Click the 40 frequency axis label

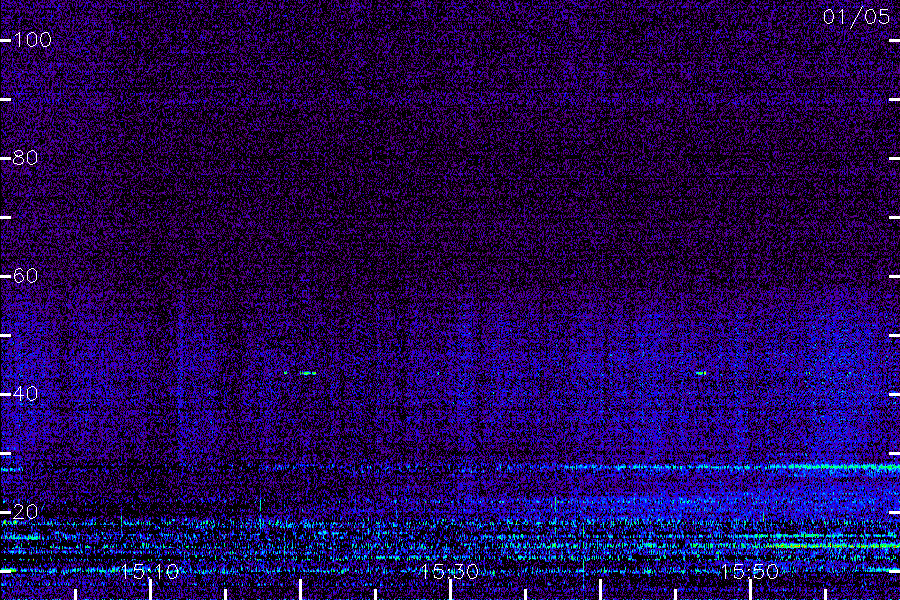pyautogui.click(x=25, y=393)
